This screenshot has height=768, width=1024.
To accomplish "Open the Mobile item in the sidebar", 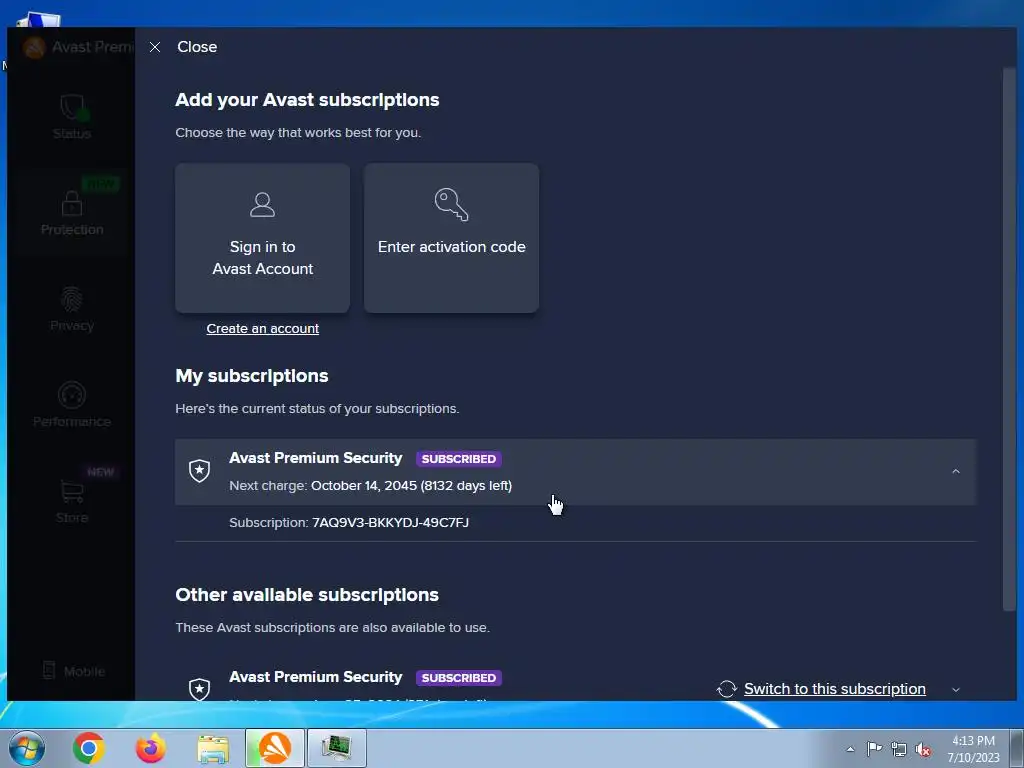I will tap(74, 671).
